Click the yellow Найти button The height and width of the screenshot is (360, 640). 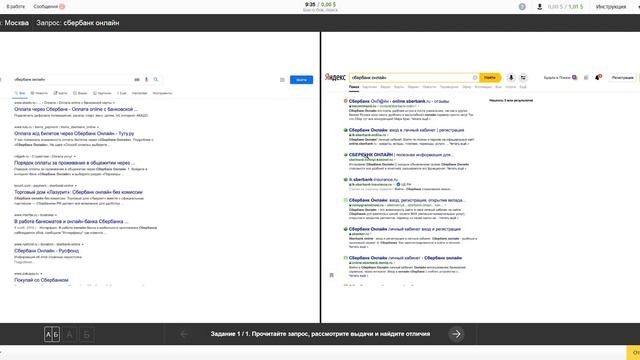pos(490,77)
